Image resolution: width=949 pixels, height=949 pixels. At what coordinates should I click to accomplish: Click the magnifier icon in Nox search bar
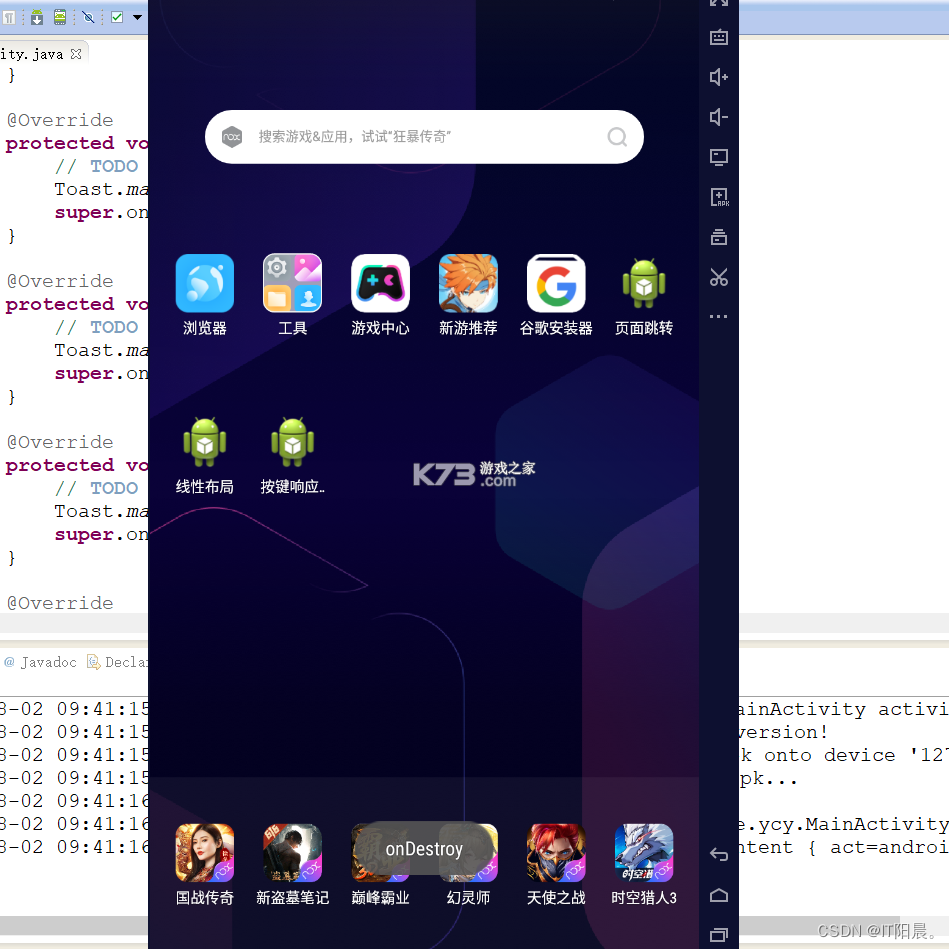(617, 137)
